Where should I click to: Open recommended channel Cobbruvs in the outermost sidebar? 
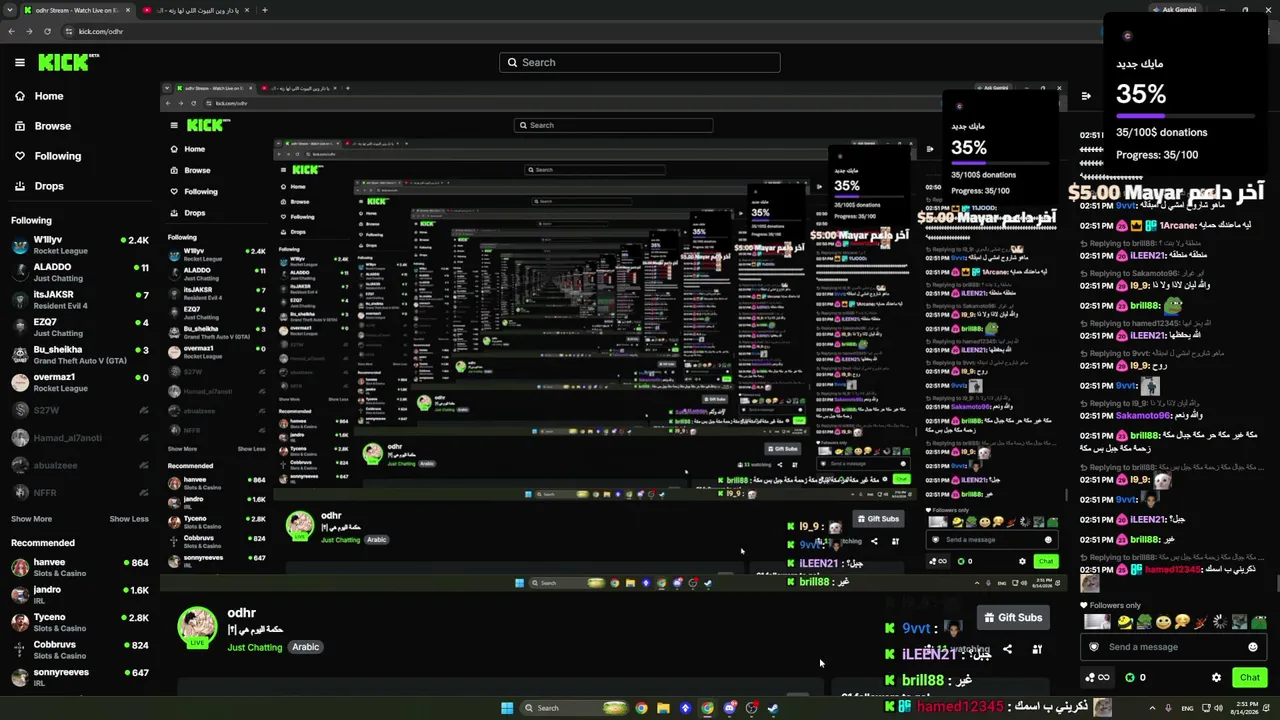click(80, 650)
